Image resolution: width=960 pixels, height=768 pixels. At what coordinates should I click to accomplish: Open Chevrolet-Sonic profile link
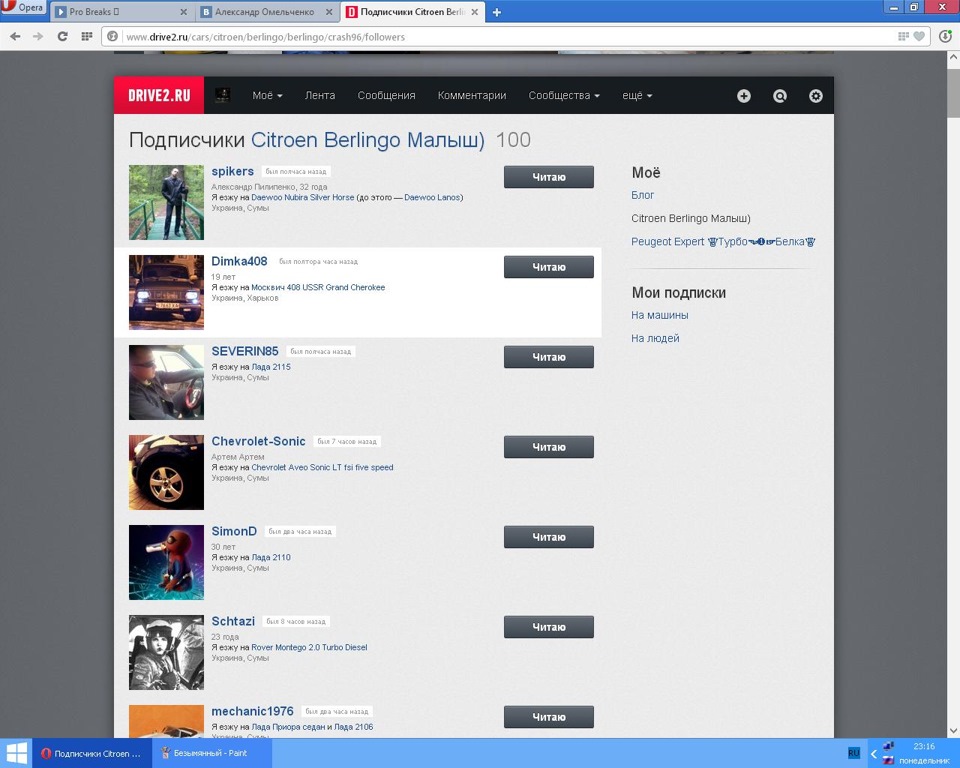[x=258, y=441]
